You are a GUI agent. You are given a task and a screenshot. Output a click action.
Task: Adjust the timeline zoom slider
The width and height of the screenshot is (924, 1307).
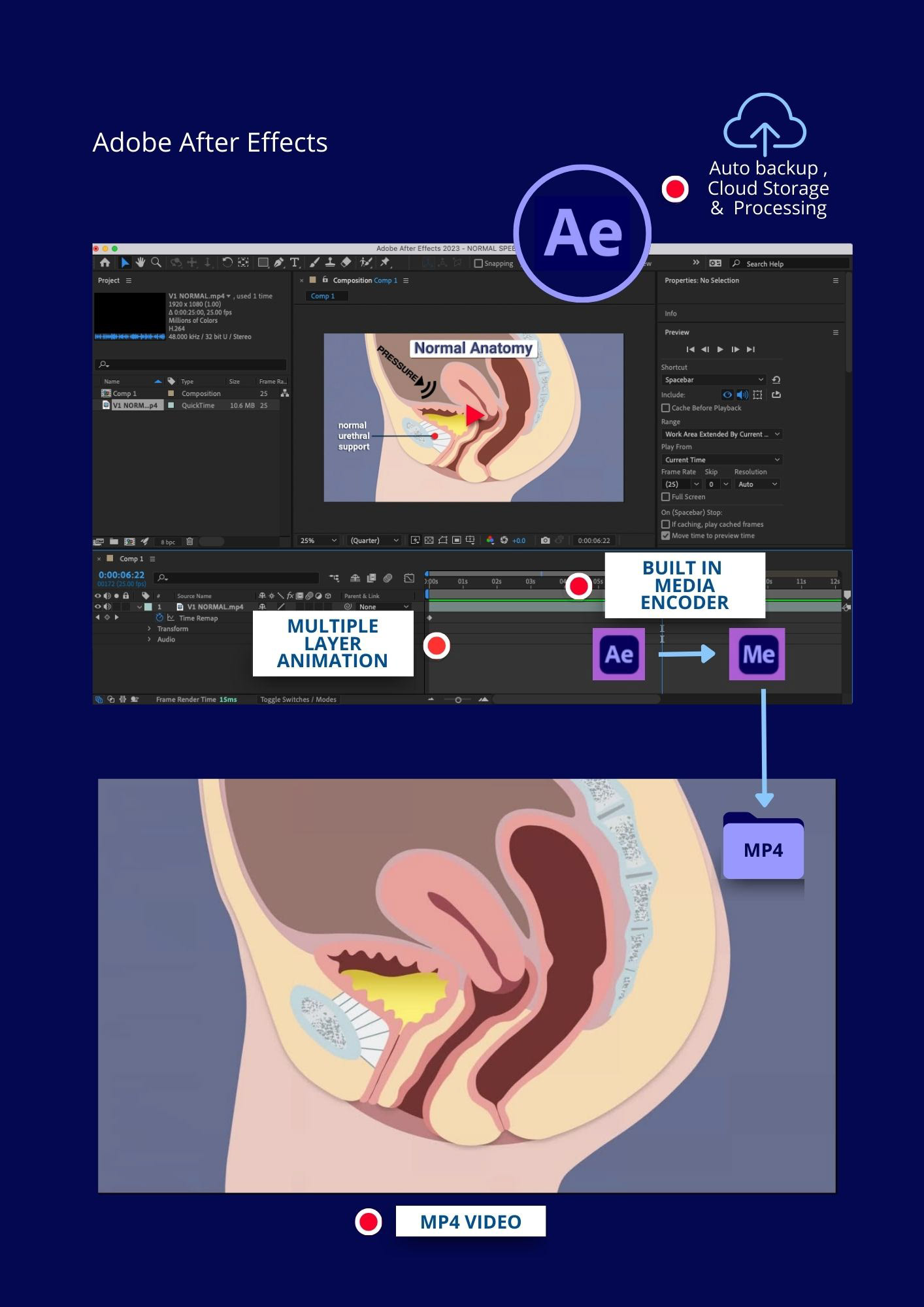point(458,700)
